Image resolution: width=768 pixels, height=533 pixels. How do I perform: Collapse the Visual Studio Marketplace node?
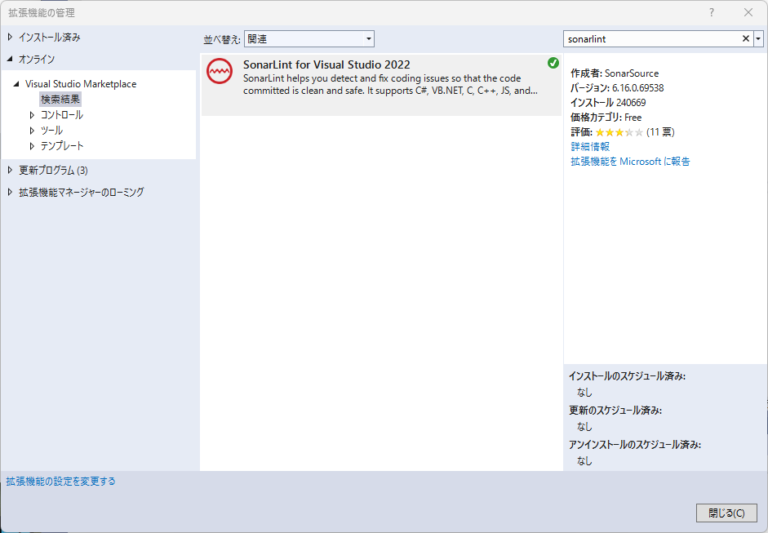(16, 84)
